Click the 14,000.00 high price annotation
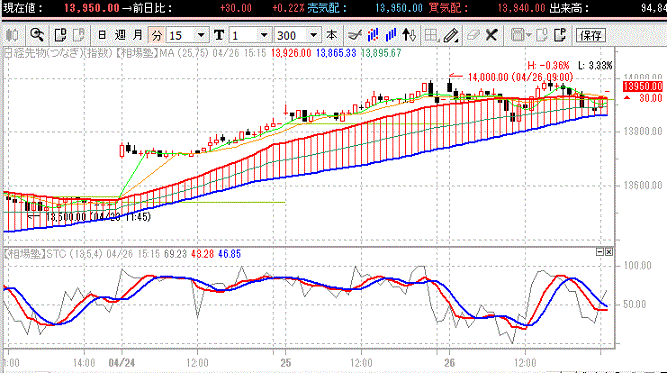The width and height of the screenshot is (667, 373). 520,77
